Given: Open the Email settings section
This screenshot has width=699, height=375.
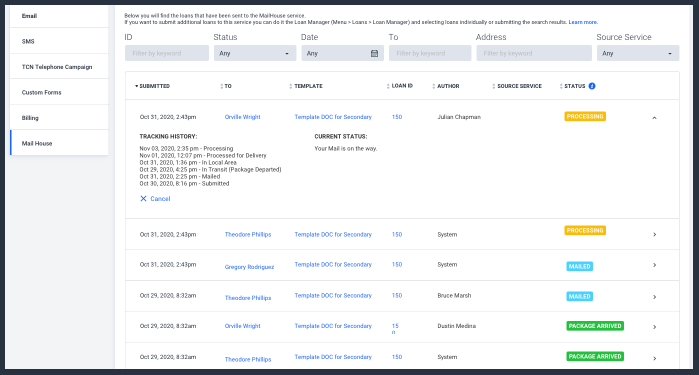Looking at the screenshot, I should point(59,16).
